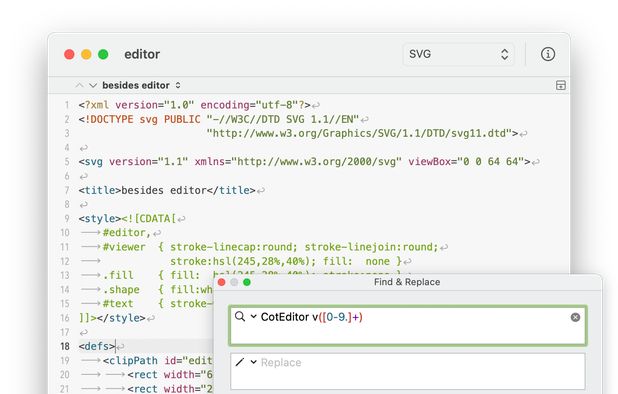Image resolution: width=618 pixels, height=394 pixels.
Task: Click the ']]></style>' line
Action: pos(112,318)
